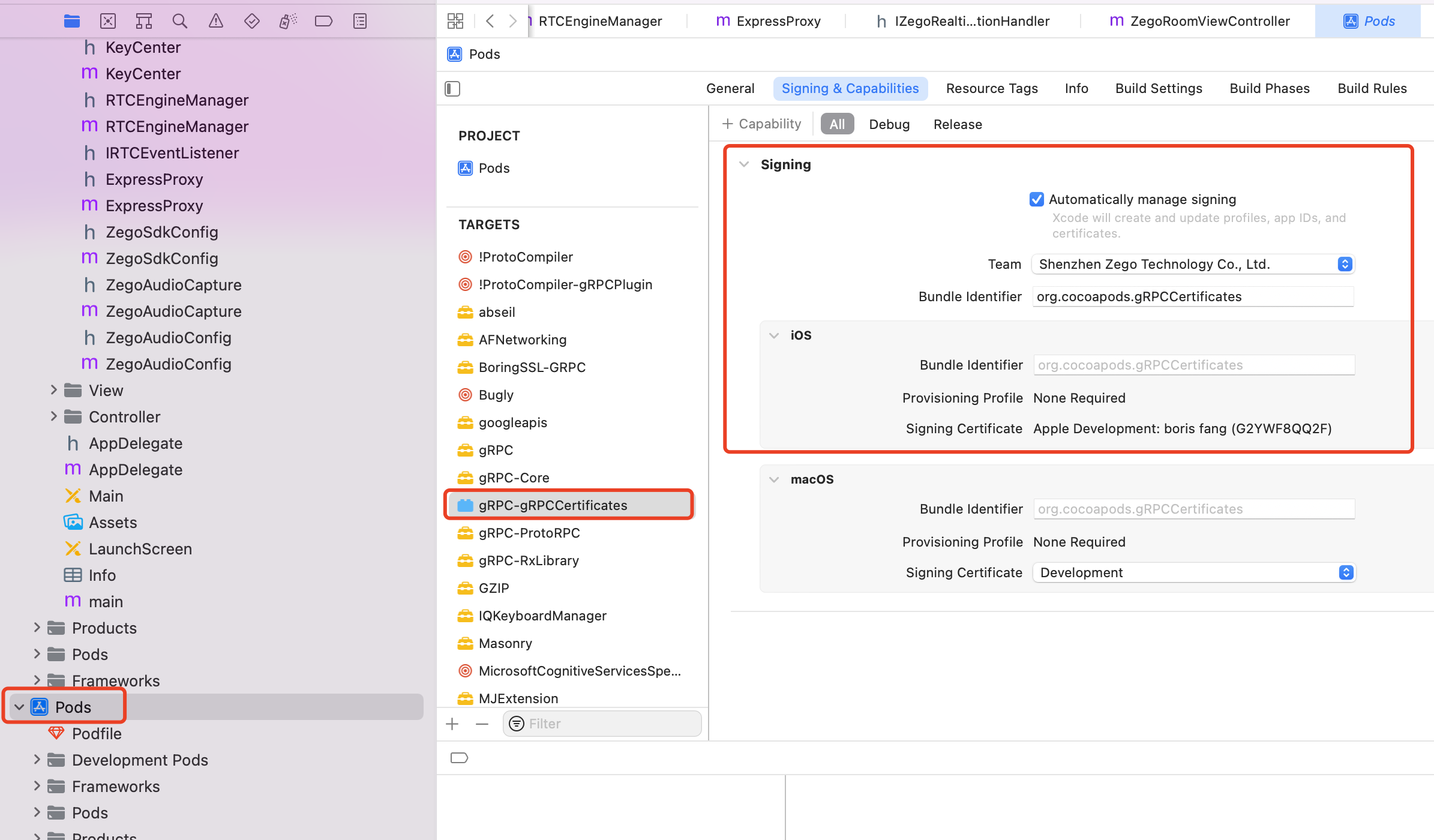Open the Info plist file
Screen dimensions: 1434x840
(x=102, y=575)
